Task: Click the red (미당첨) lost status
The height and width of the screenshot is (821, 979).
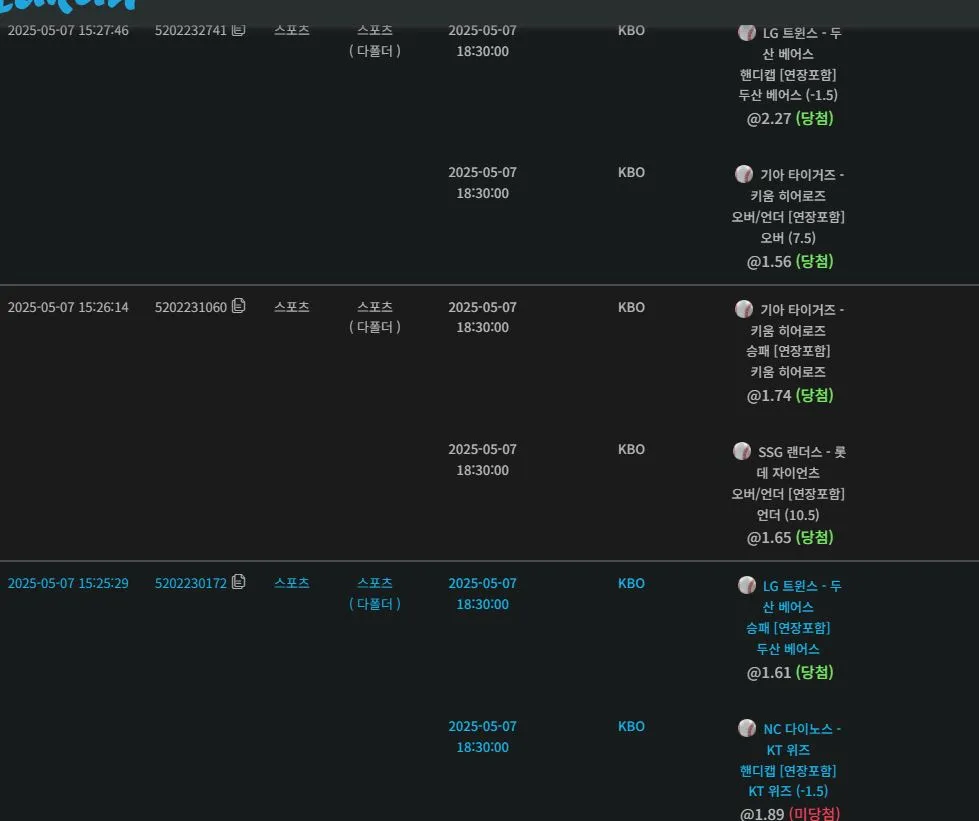Action: (814, 814)
